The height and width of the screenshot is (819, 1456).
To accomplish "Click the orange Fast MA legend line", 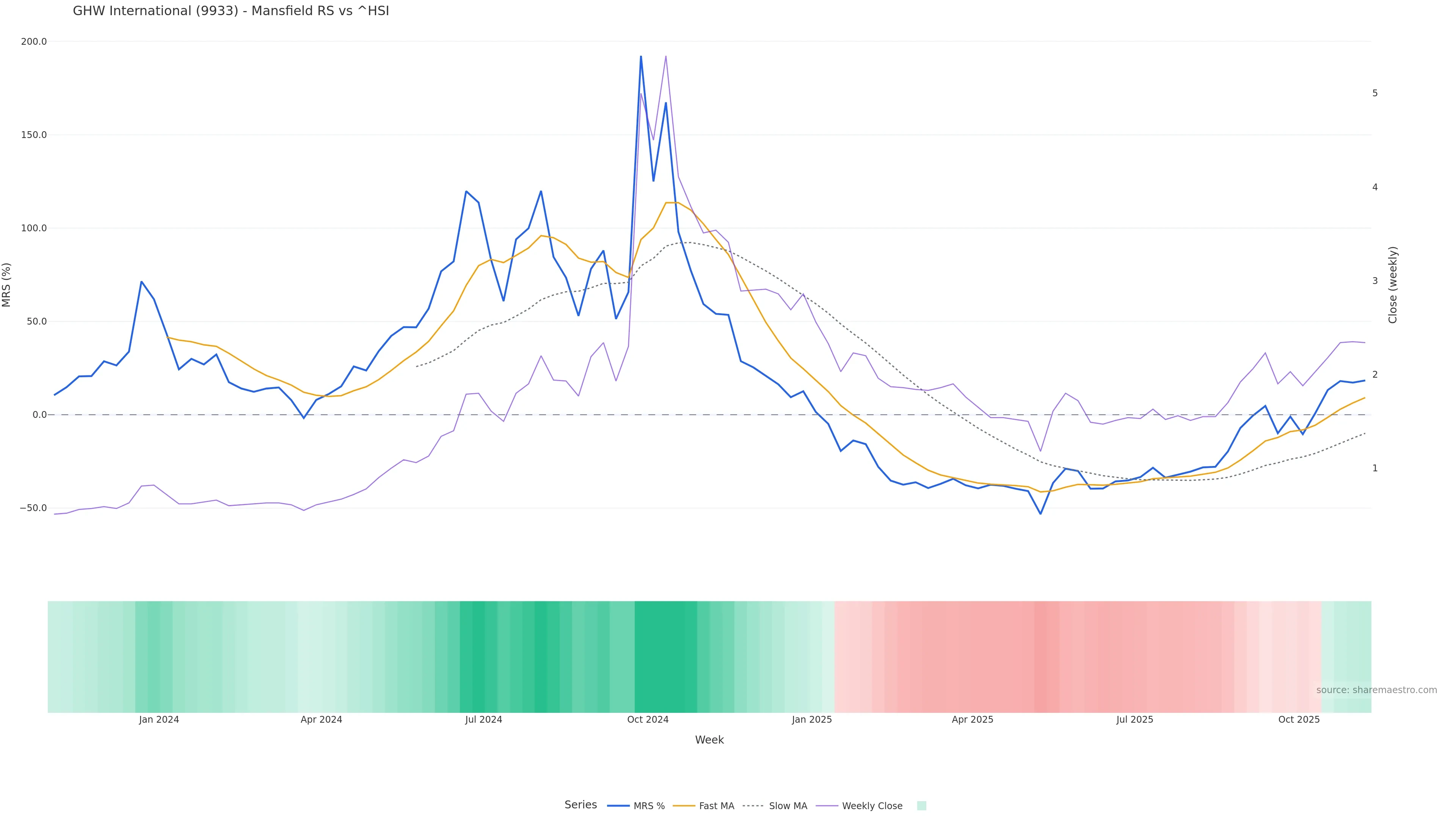I will pos(684,806).
